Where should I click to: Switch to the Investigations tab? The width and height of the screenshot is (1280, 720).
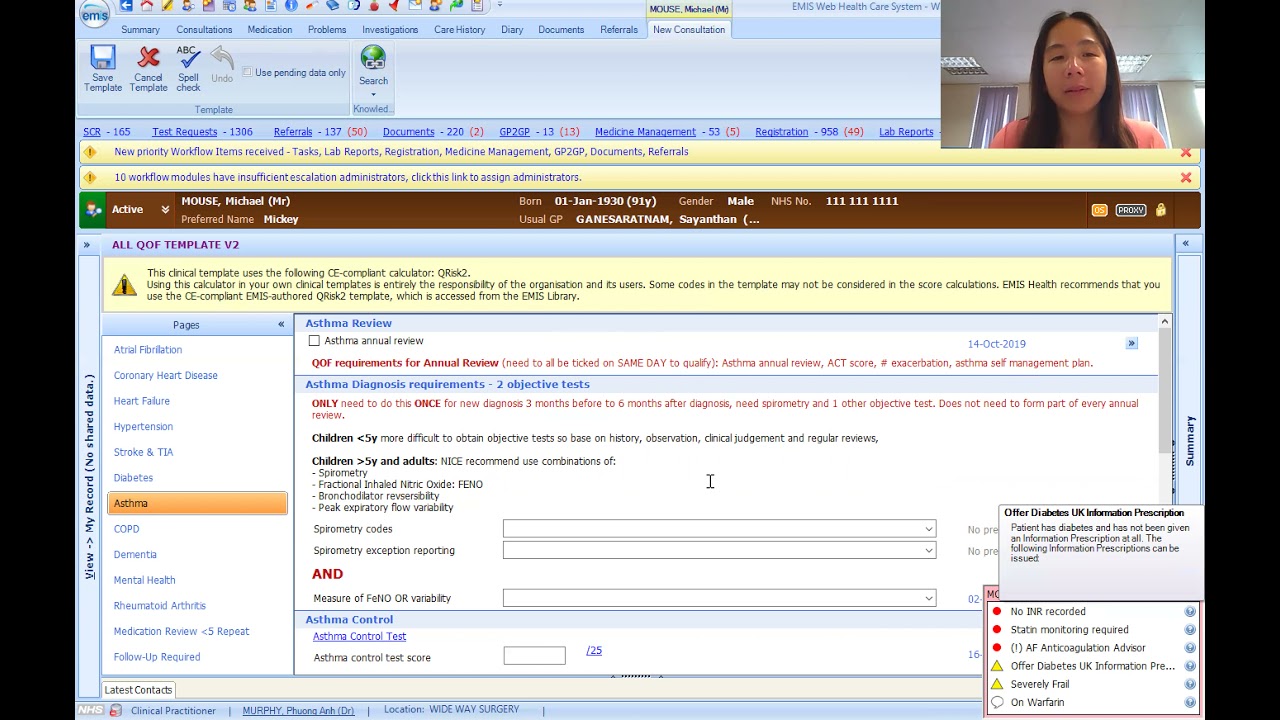(390, 30)
